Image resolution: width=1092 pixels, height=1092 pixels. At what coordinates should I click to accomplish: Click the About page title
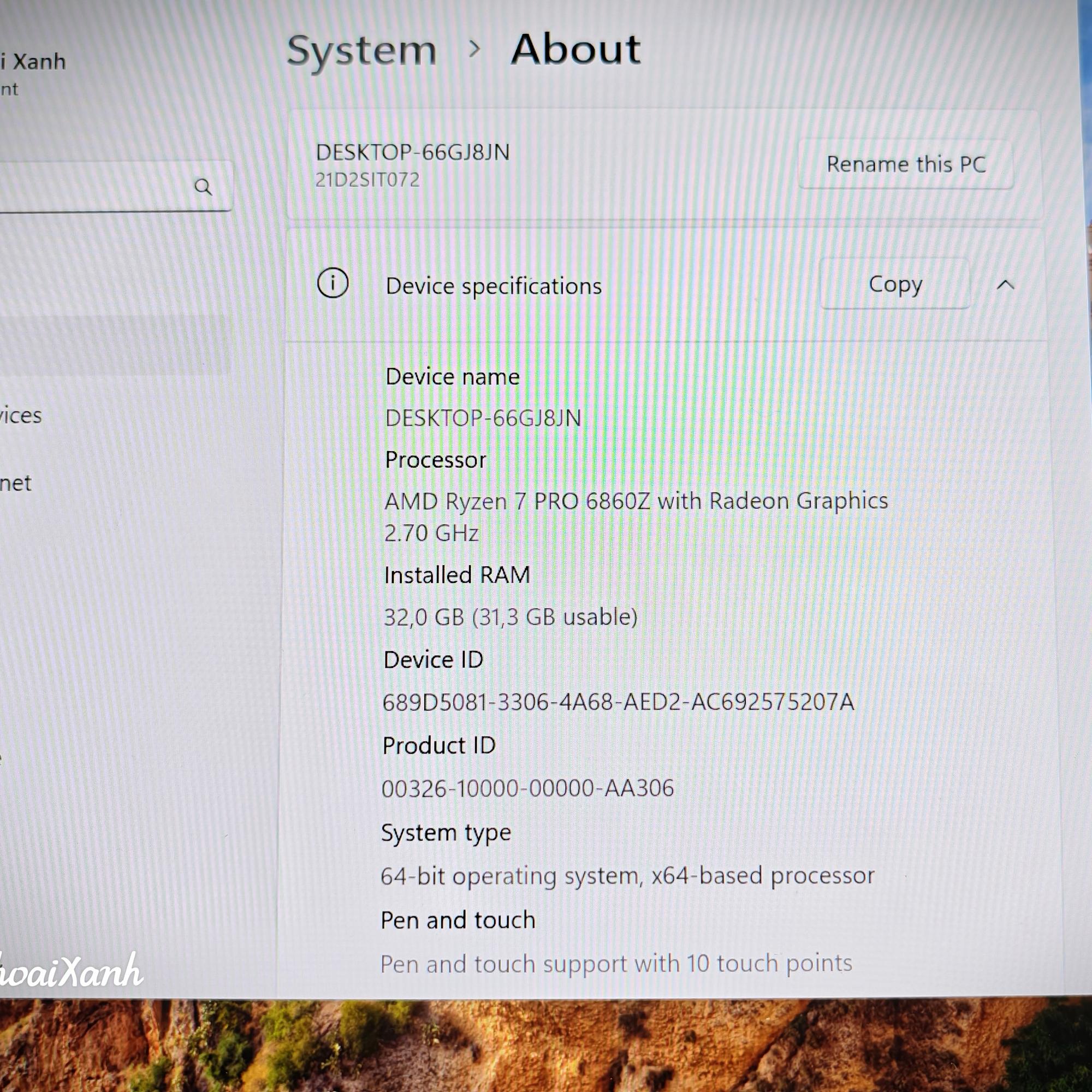click(575, 49)
